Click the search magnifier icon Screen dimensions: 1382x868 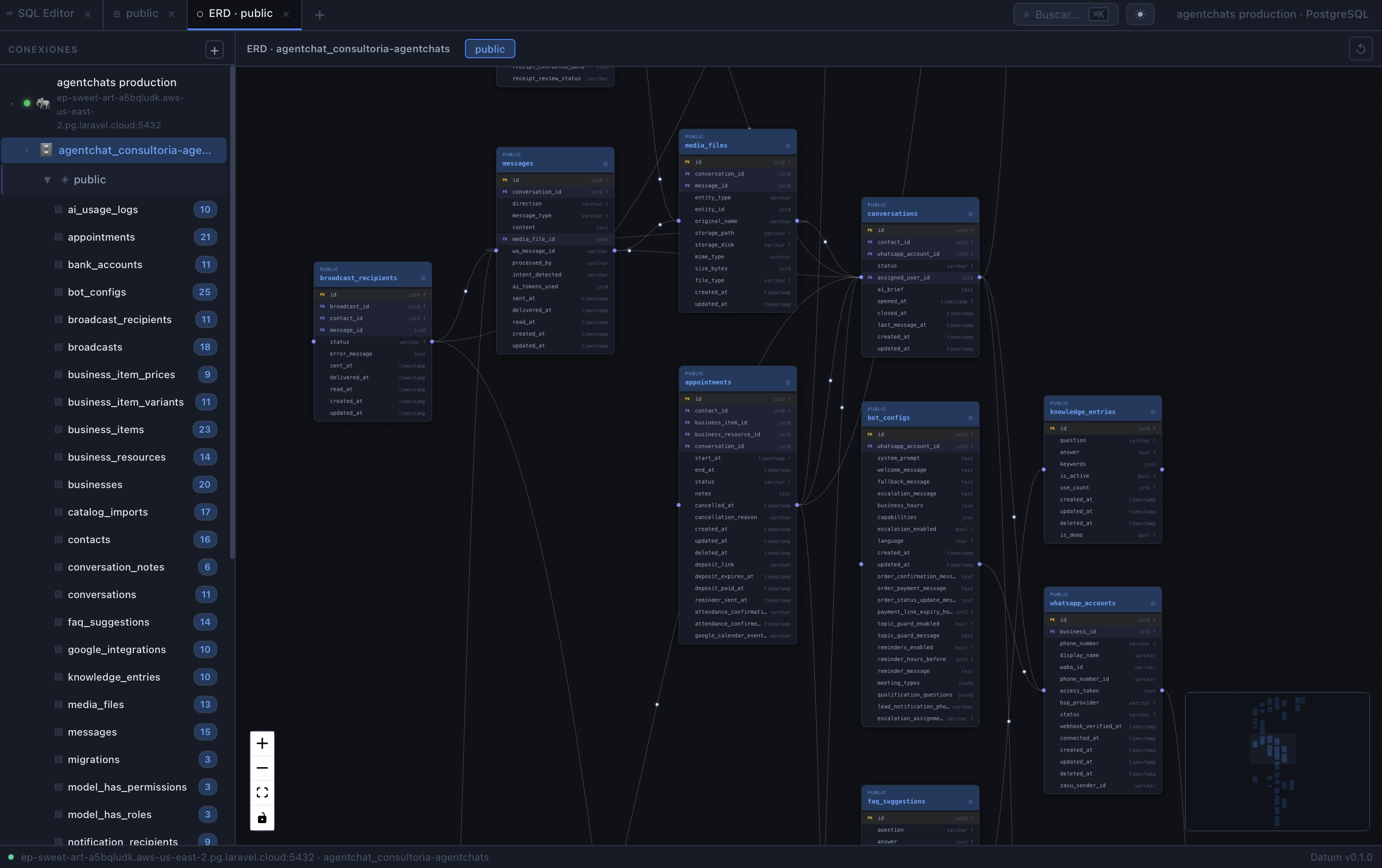tap(1026, 14)
